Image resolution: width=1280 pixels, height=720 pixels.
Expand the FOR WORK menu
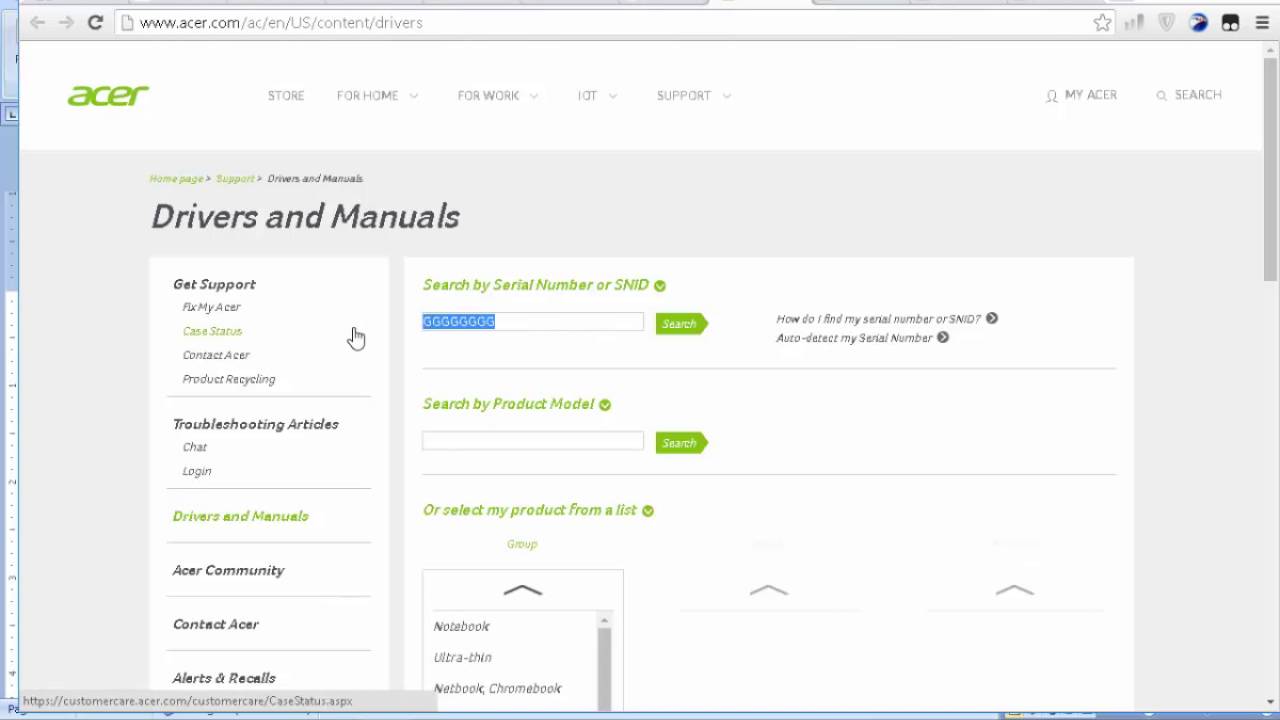pyautogui.click(x=498, y=95)
